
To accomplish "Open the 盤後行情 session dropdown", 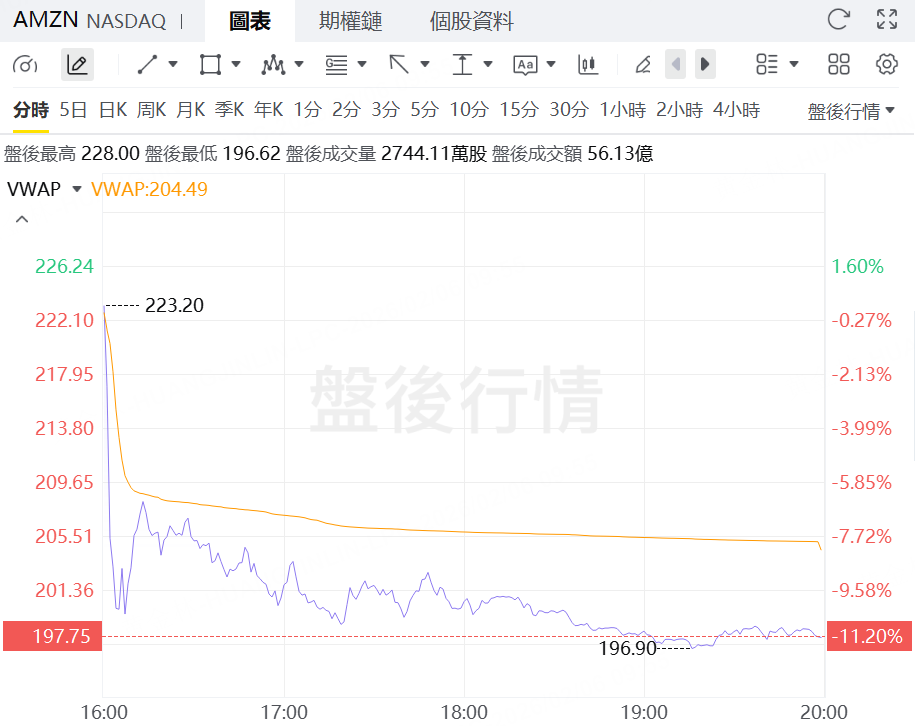I will click(x=851, y=111).
